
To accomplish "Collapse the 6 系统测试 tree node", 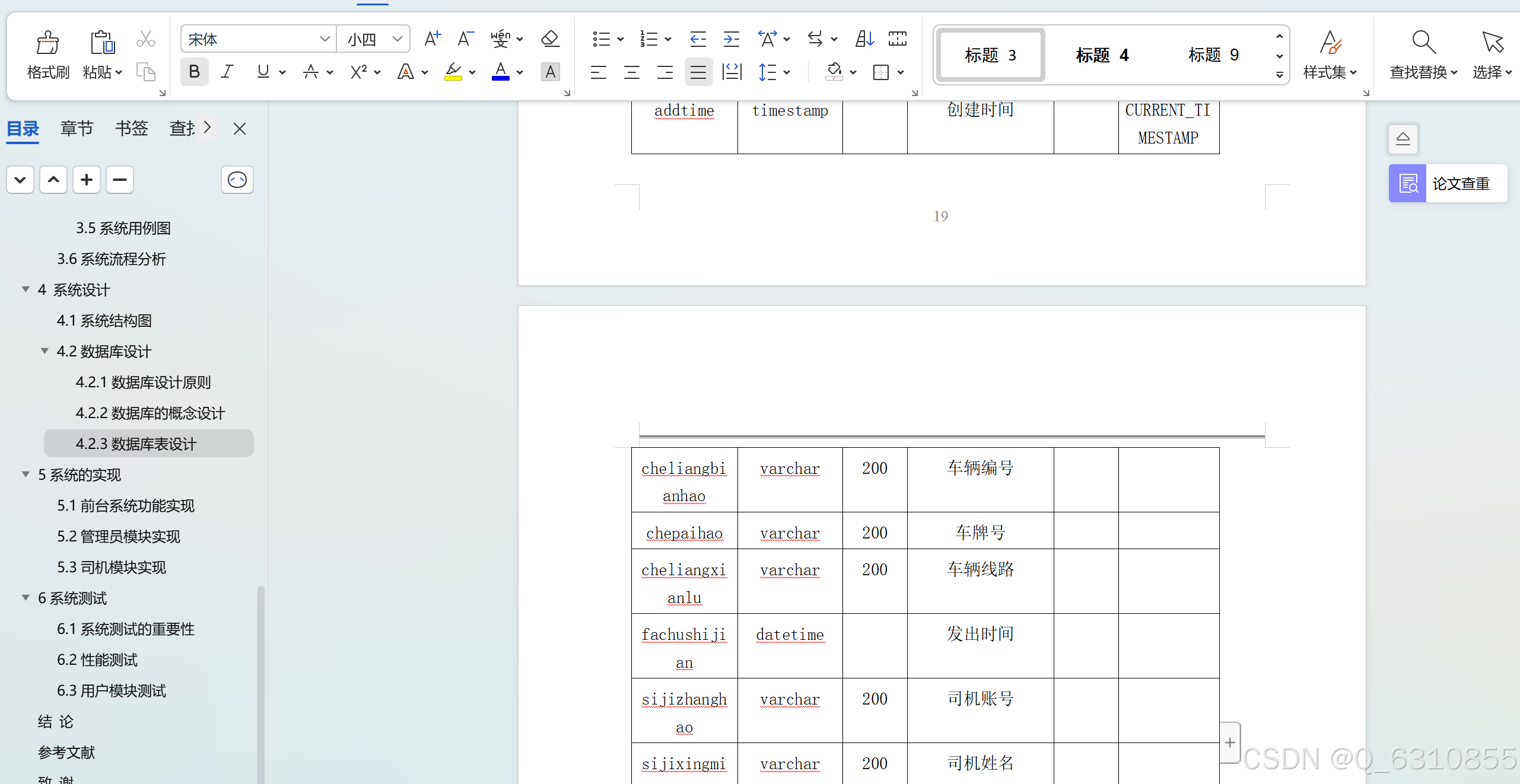I will [x=26, y=598].
